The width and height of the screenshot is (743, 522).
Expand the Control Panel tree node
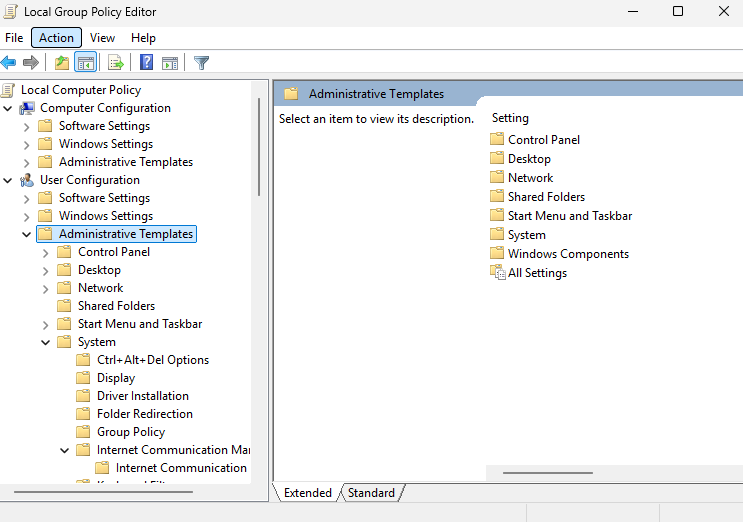point(45,253)
